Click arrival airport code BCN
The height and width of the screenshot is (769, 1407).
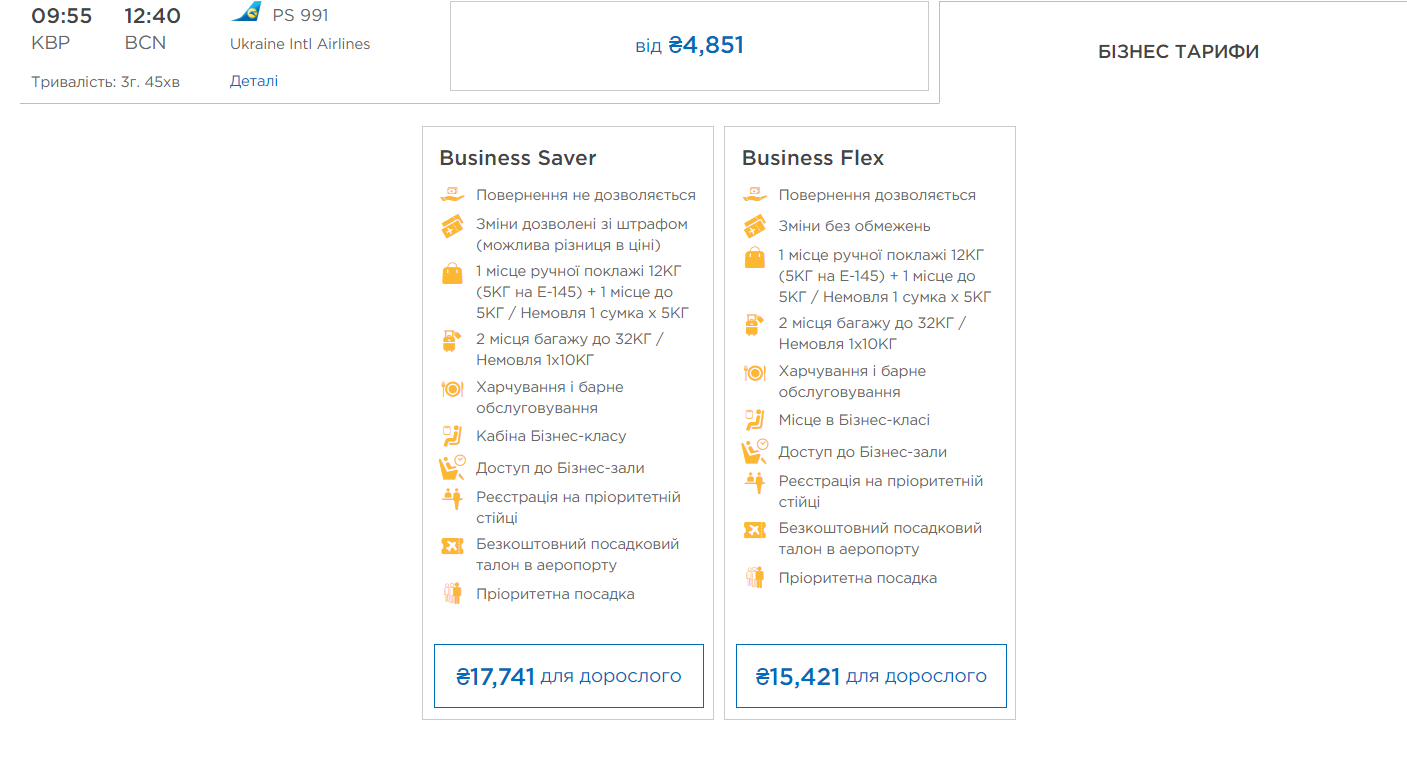(x=145, y=43)
